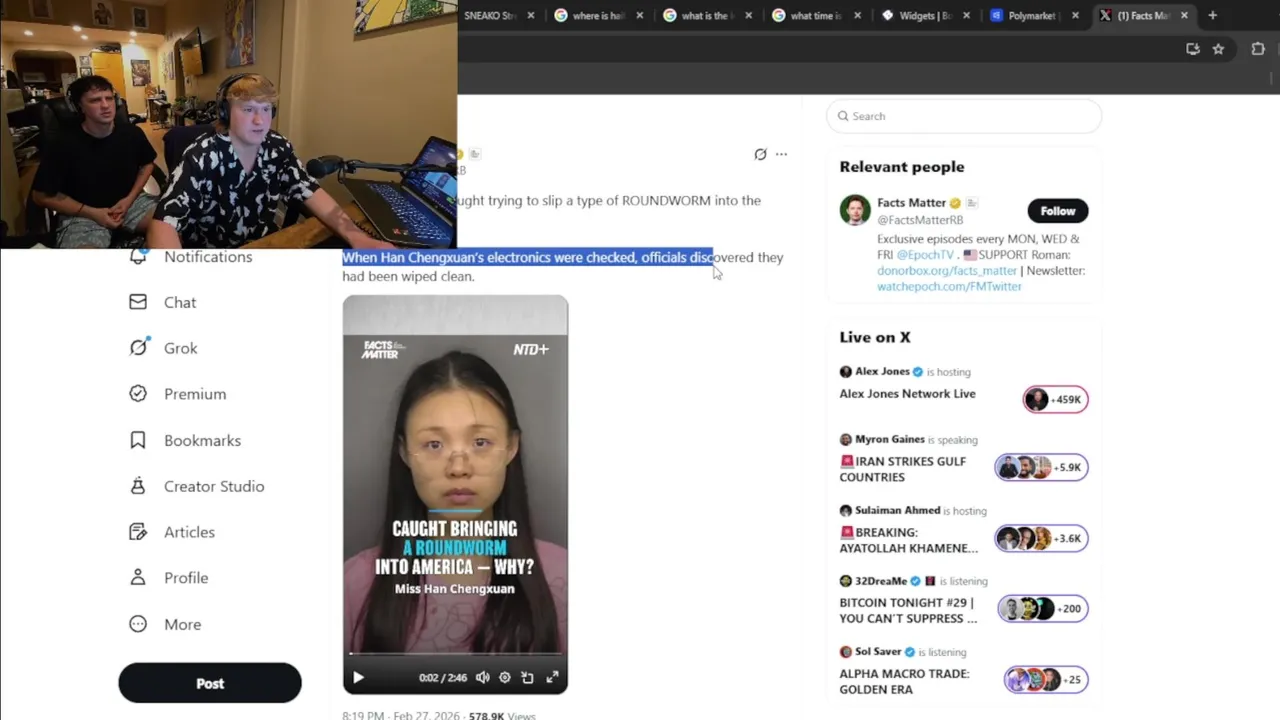Open the Alex Jones Network Live space

click(907, 394)
